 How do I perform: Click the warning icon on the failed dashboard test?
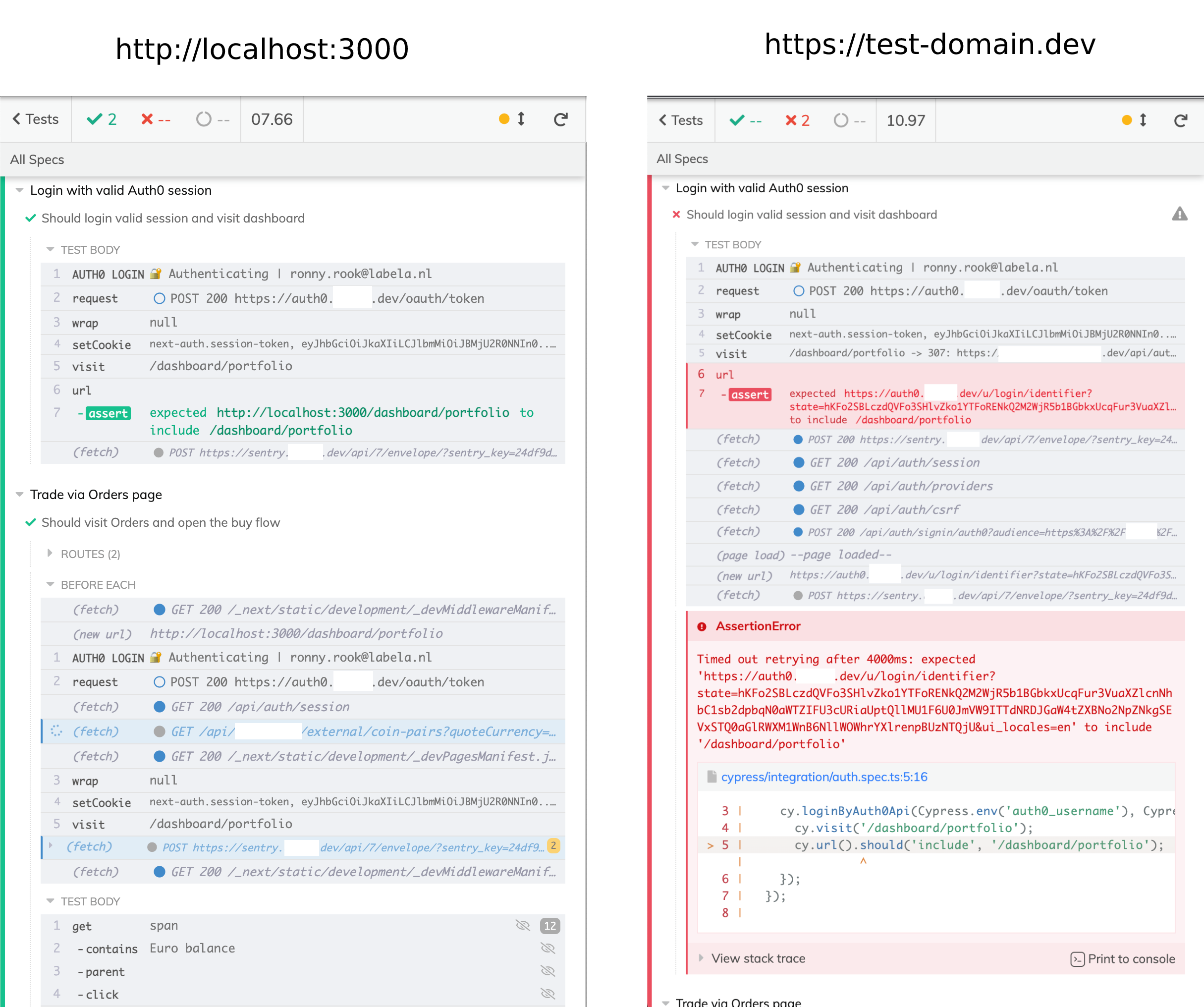tap(1181, 214)
